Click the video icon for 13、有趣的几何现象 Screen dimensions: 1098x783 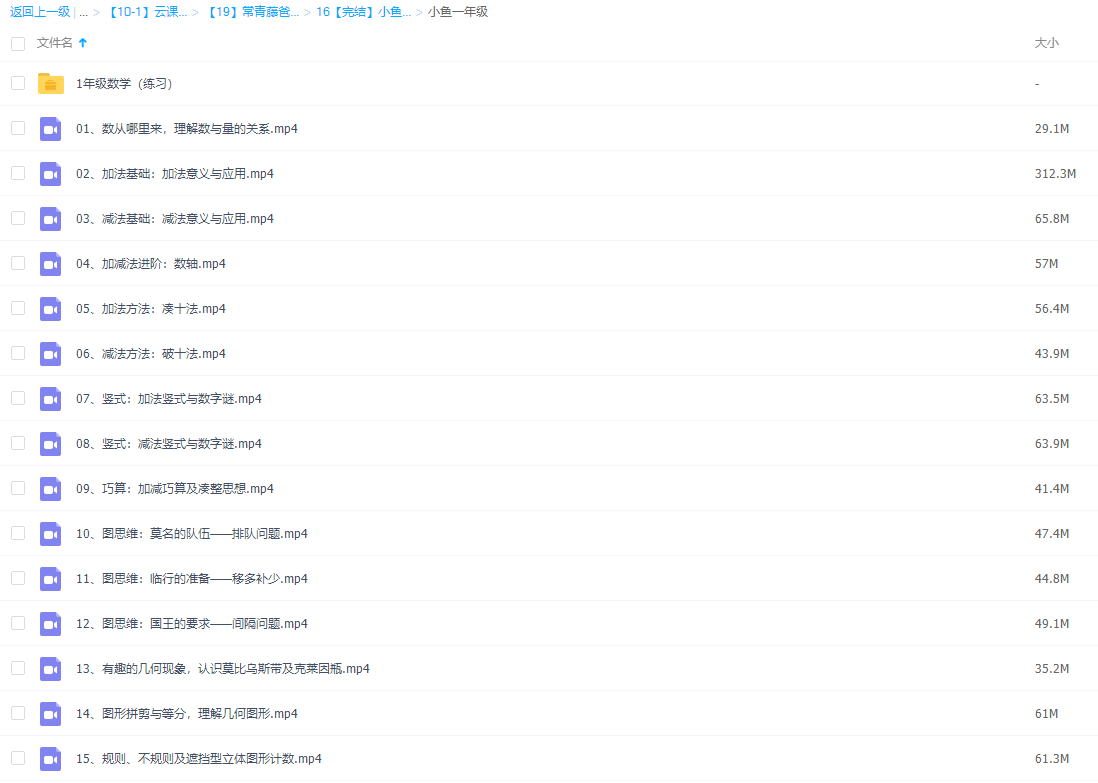(x=50, y=668)
